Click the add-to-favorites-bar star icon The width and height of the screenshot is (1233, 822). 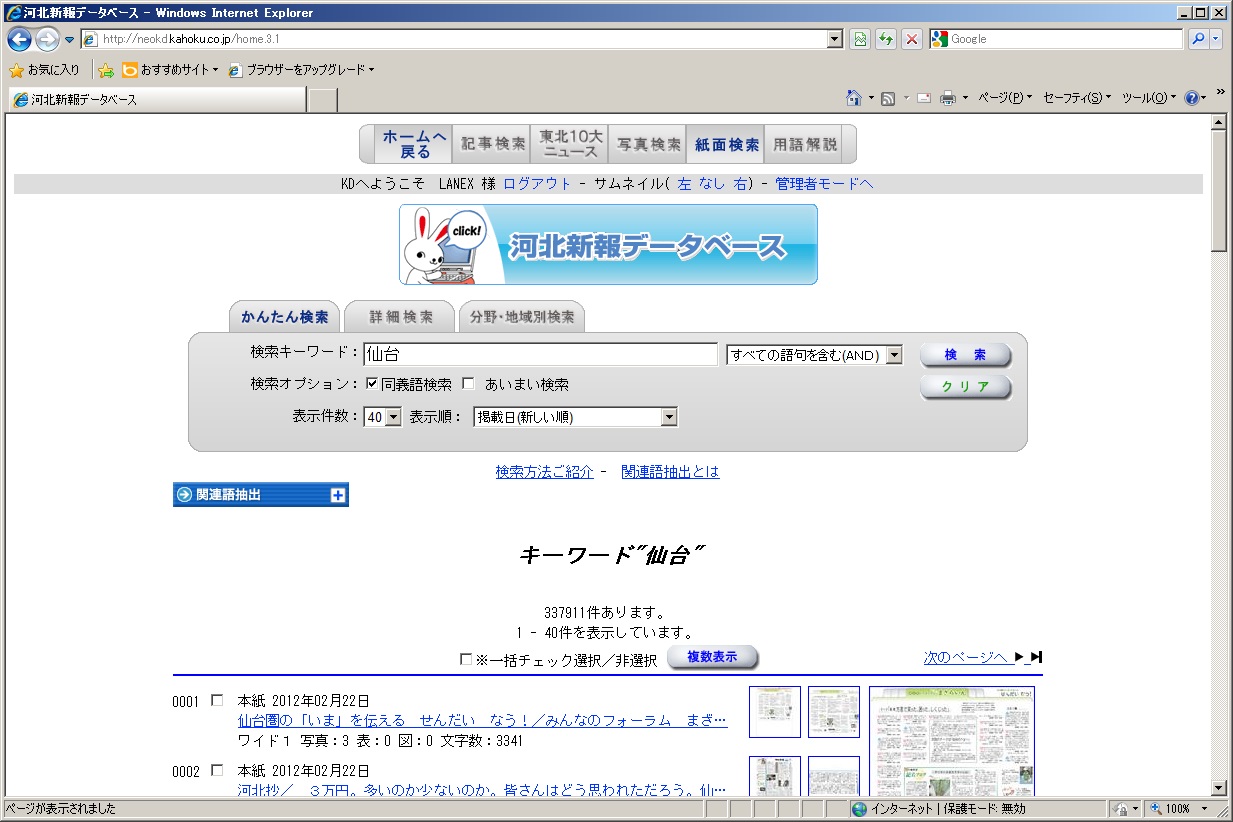pos(106,70)
